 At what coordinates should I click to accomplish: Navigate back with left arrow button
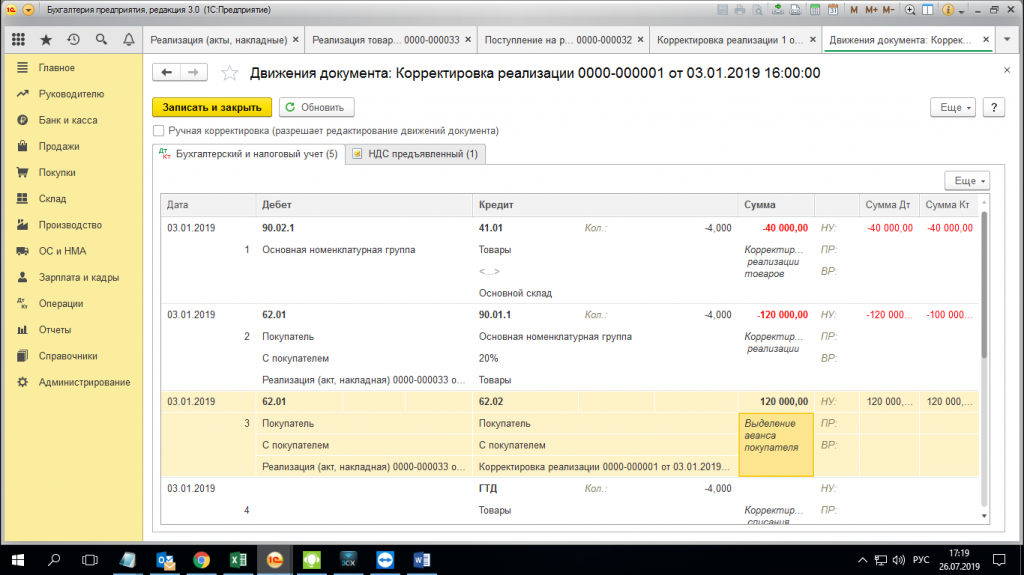point(166,73)
